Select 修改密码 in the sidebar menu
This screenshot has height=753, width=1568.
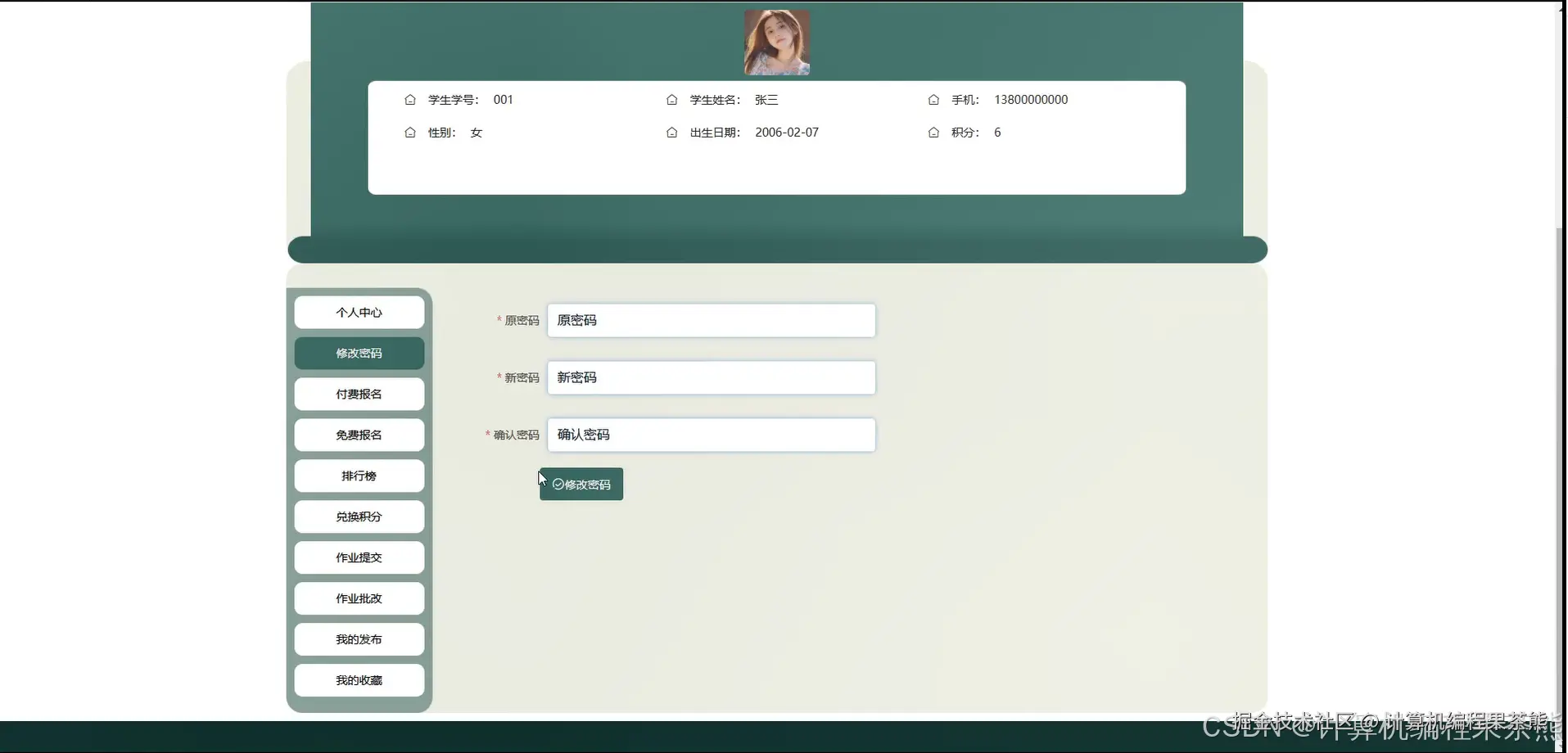click(x=359, y=354)
